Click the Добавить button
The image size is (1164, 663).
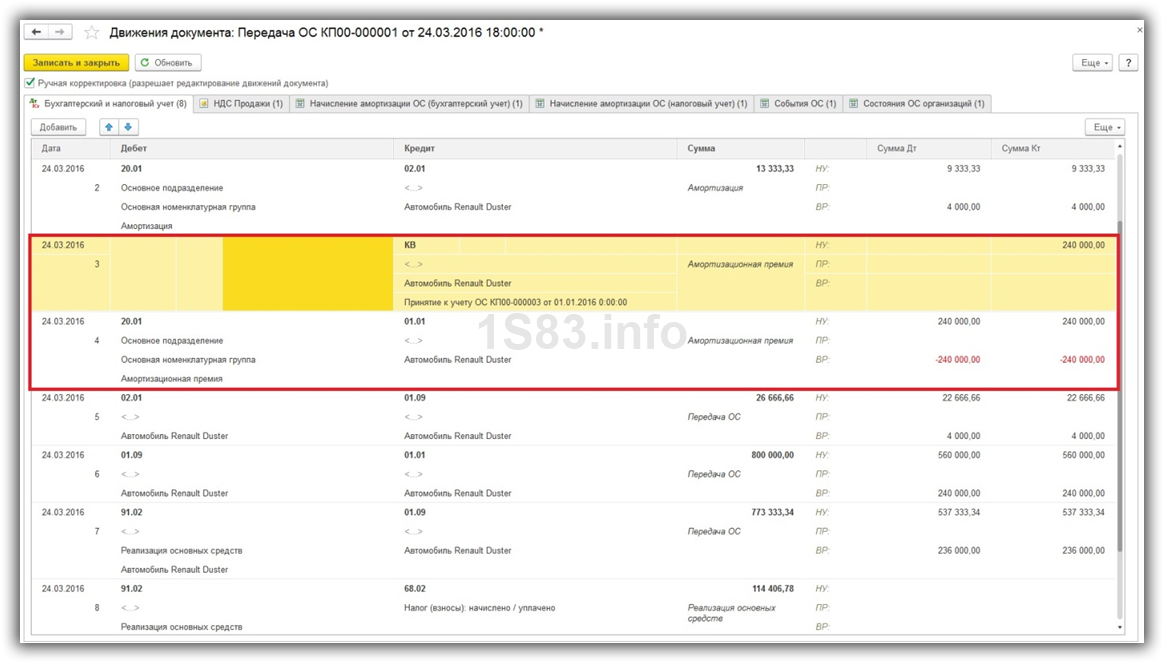(59, 127)
